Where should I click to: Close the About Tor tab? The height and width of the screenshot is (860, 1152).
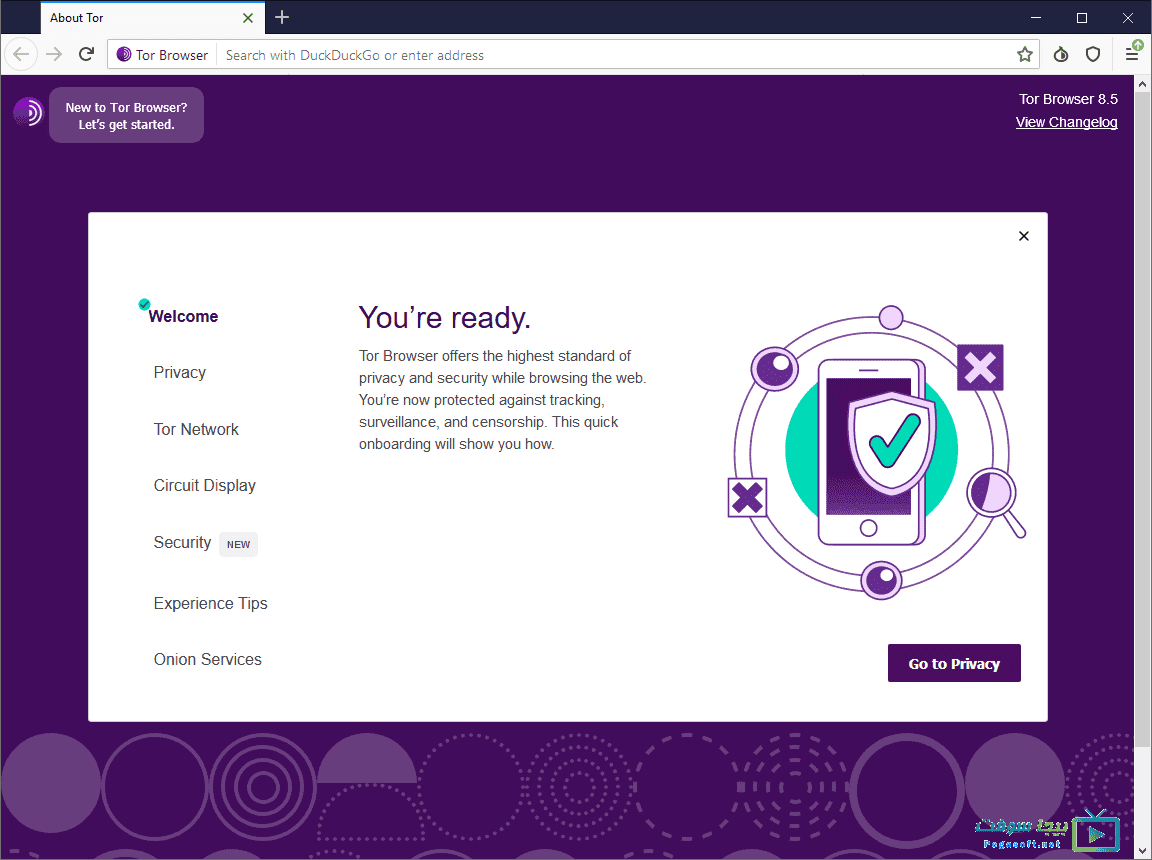[248, 18]
